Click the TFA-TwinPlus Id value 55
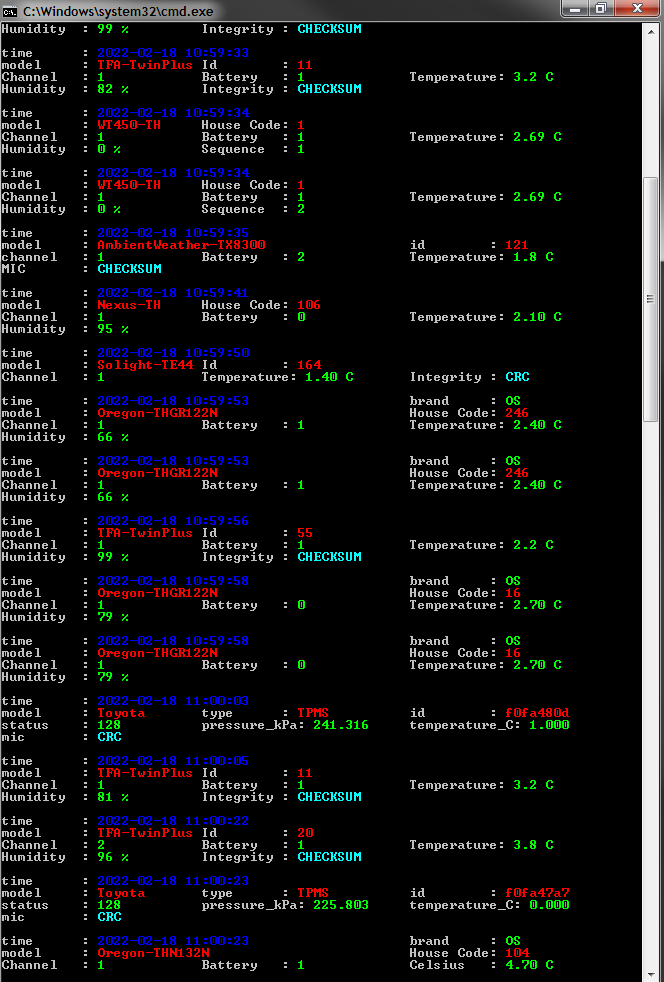Screen dimensions: 664x982 click(x=305, y=533)
